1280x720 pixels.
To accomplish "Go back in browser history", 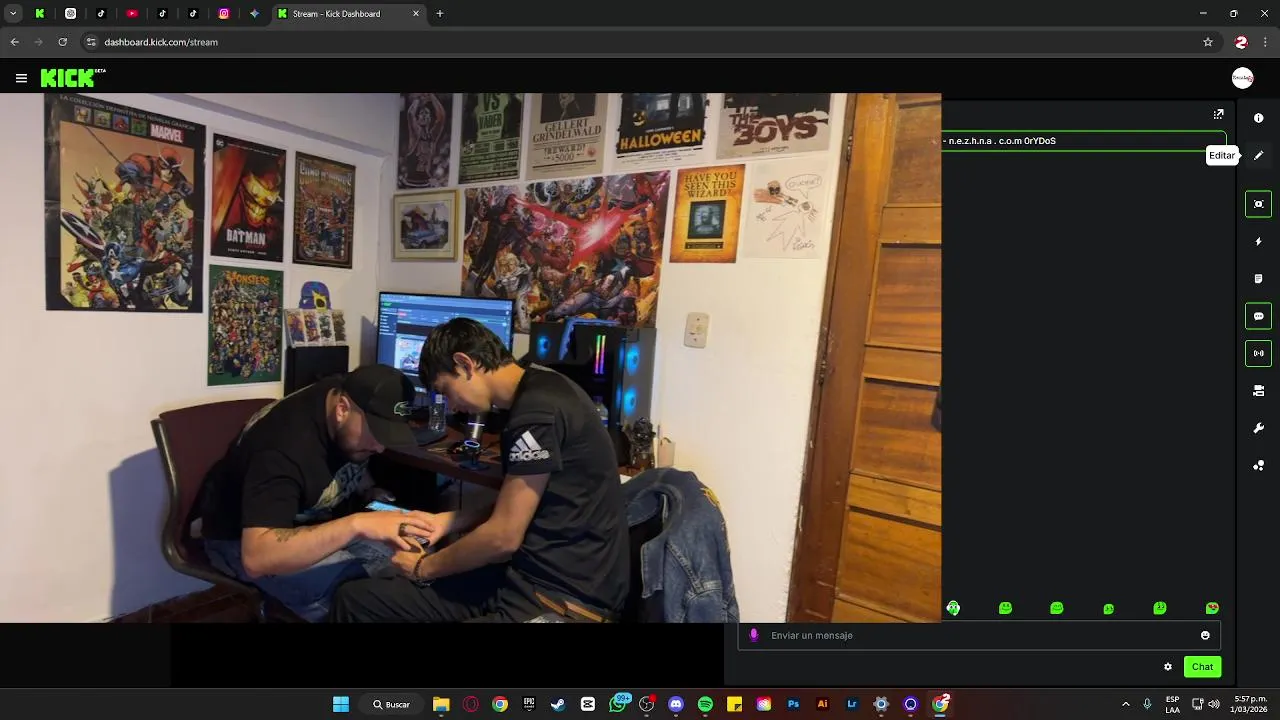I will point(14,42).
